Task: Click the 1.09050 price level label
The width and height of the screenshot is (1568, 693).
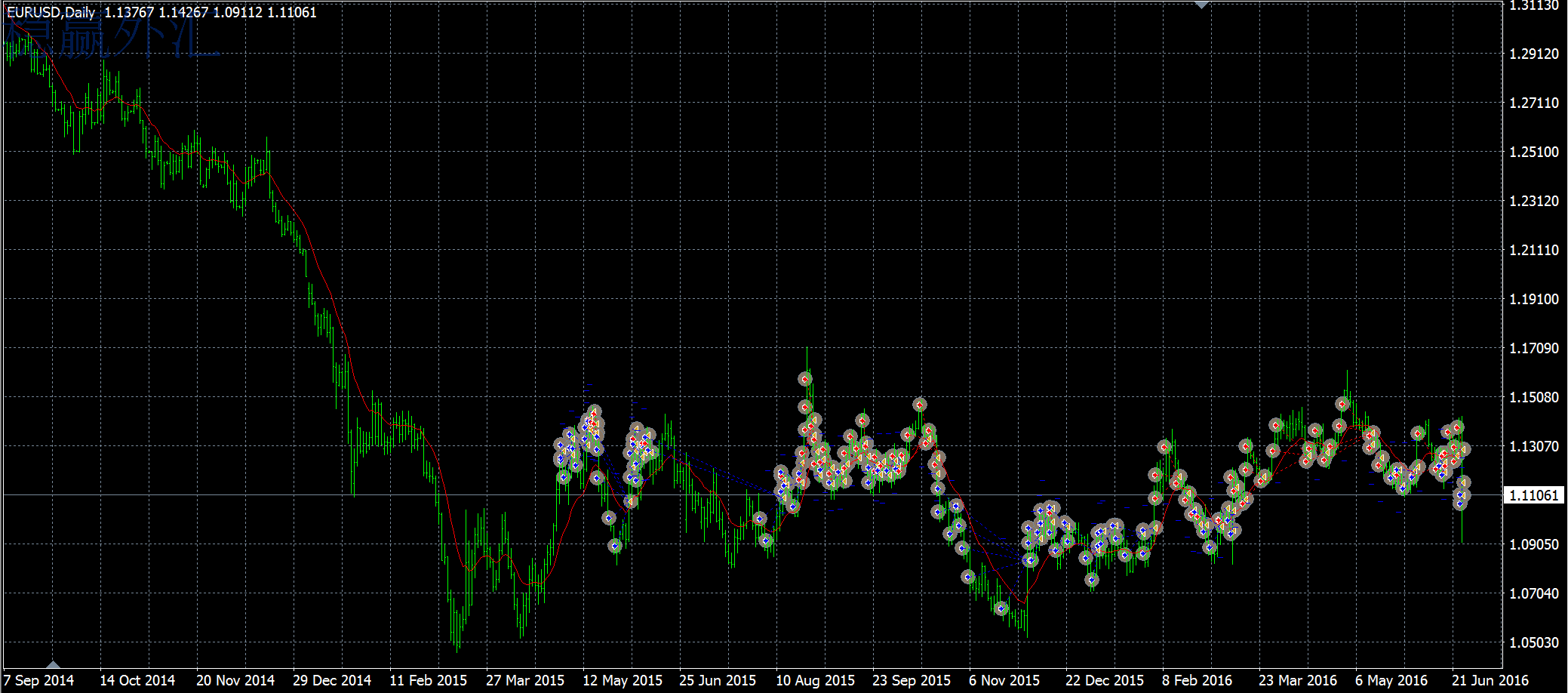Action: [1534, 544]
